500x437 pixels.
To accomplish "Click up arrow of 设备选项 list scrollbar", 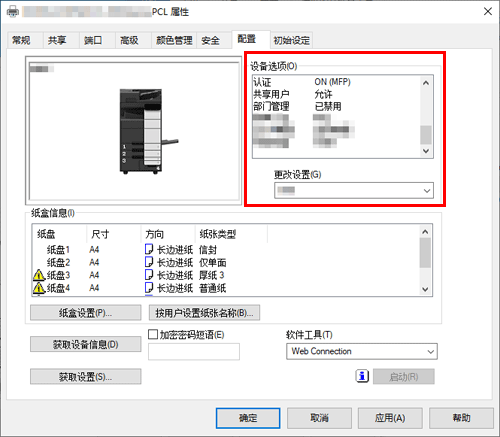I will (426, 83).
